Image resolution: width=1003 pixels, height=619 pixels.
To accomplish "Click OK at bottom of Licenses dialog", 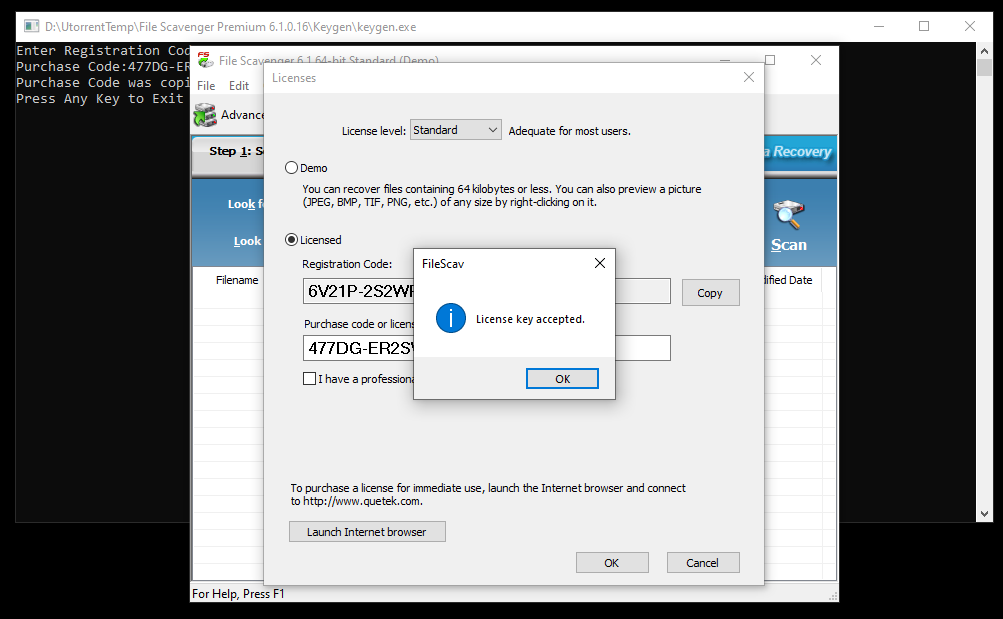I will [612, 563].
